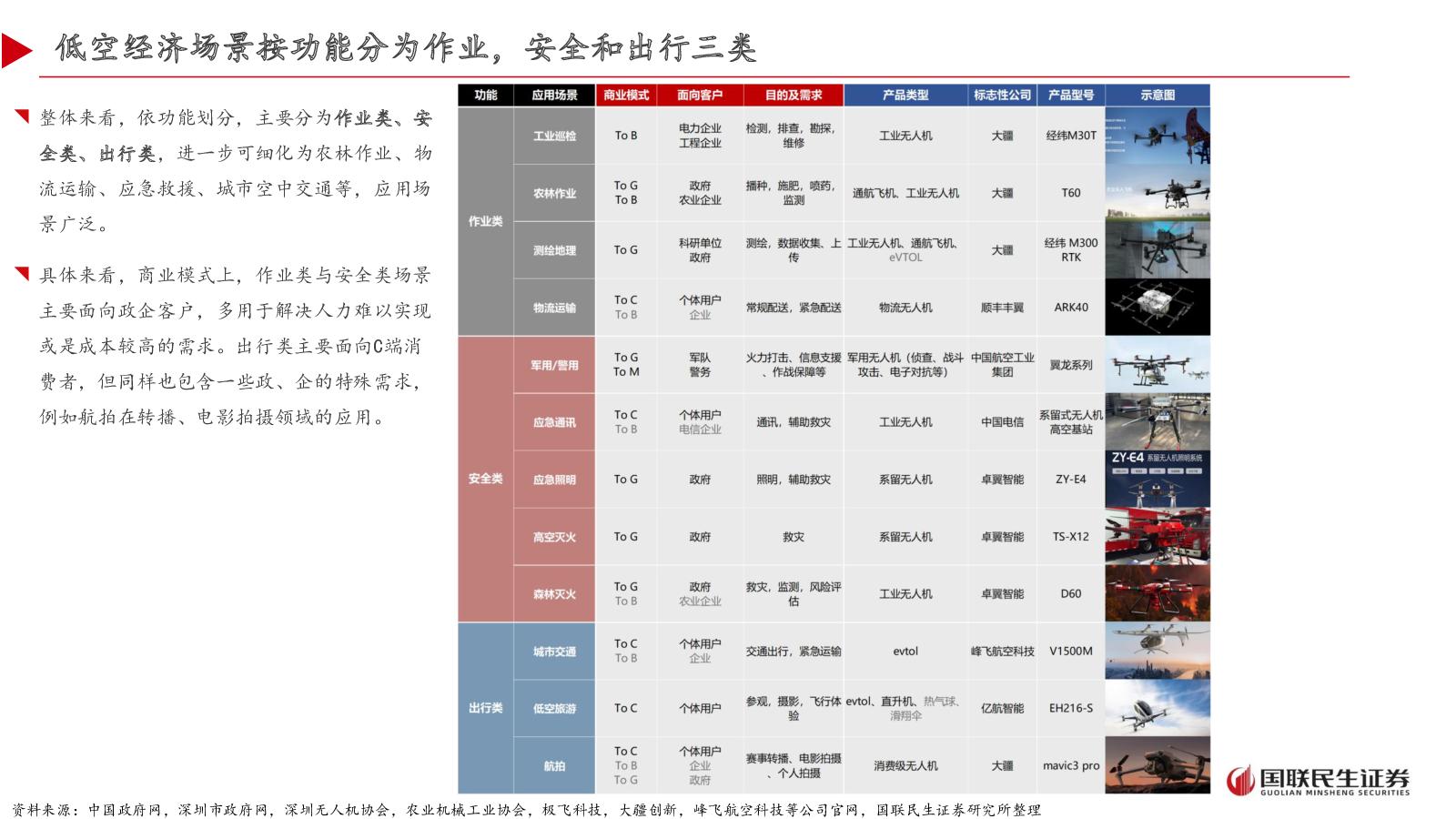
Task: Click the ARK40 logistics drone image
Action: coord(1158,308)
